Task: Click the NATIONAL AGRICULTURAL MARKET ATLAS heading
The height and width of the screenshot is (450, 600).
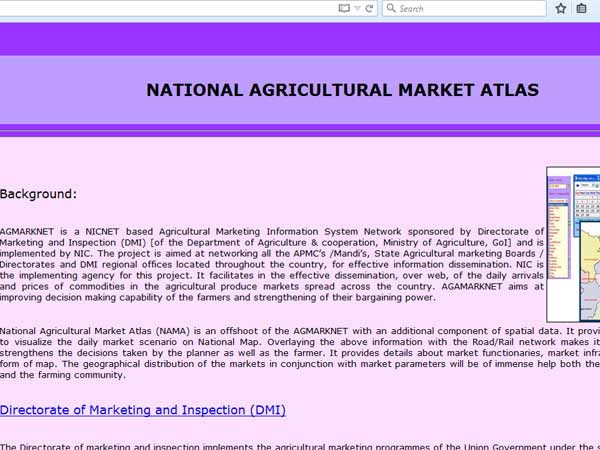Action: point(342,90)
